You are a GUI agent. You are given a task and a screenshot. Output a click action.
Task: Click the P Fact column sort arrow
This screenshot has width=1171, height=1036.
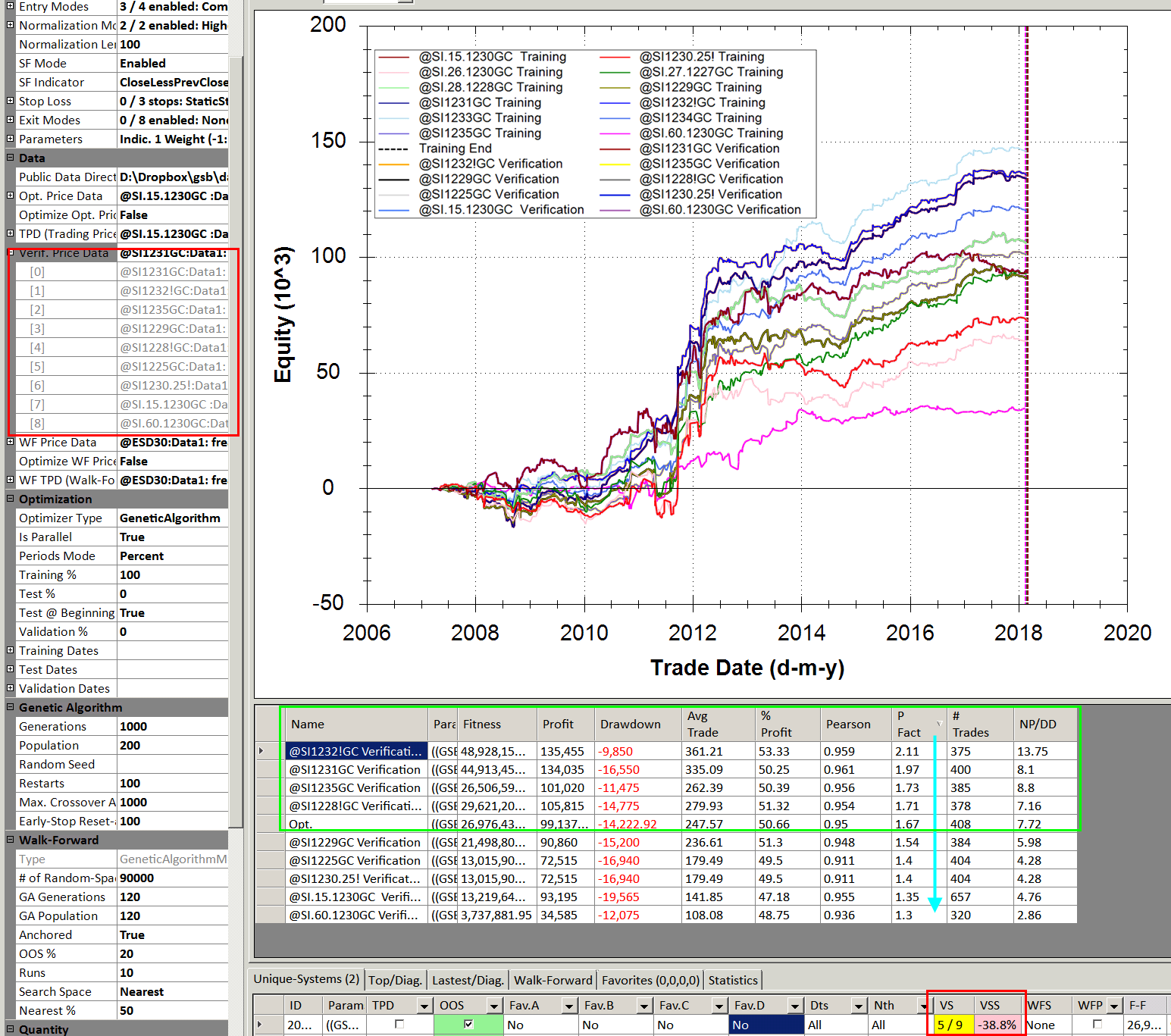pos(939,724)
